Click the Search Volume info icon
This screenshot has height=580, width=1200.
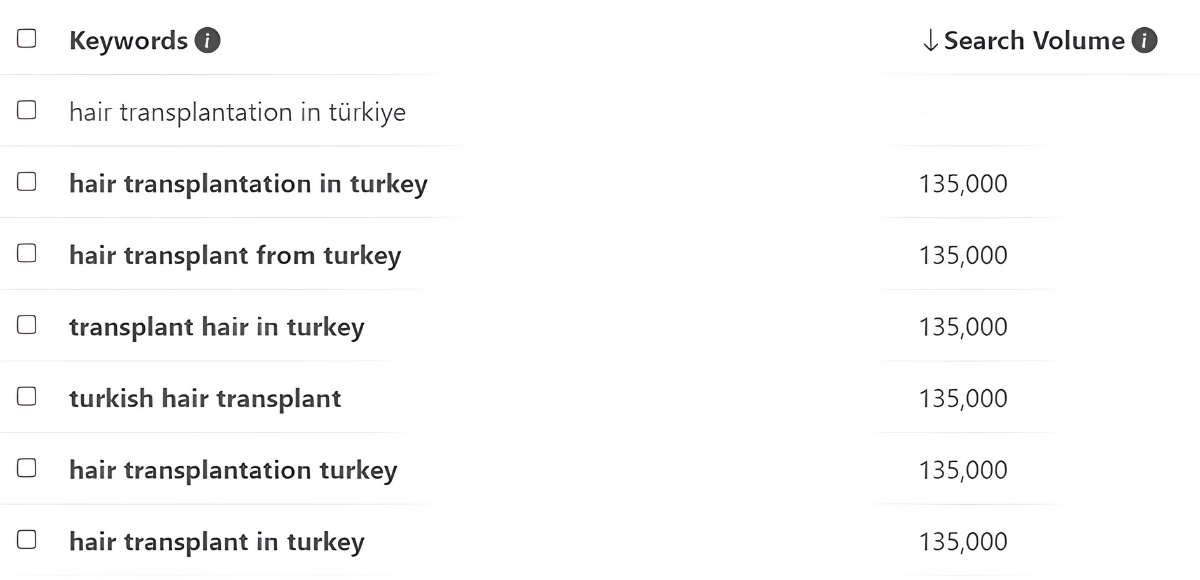tap(1145, 41)
